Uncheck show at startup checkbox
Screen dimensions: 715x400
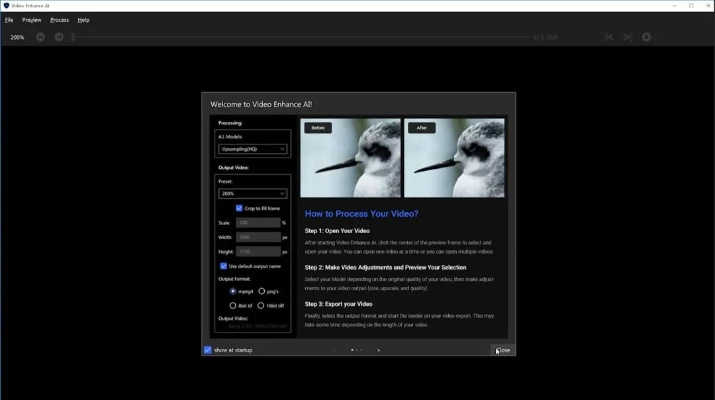pos(208,350)
